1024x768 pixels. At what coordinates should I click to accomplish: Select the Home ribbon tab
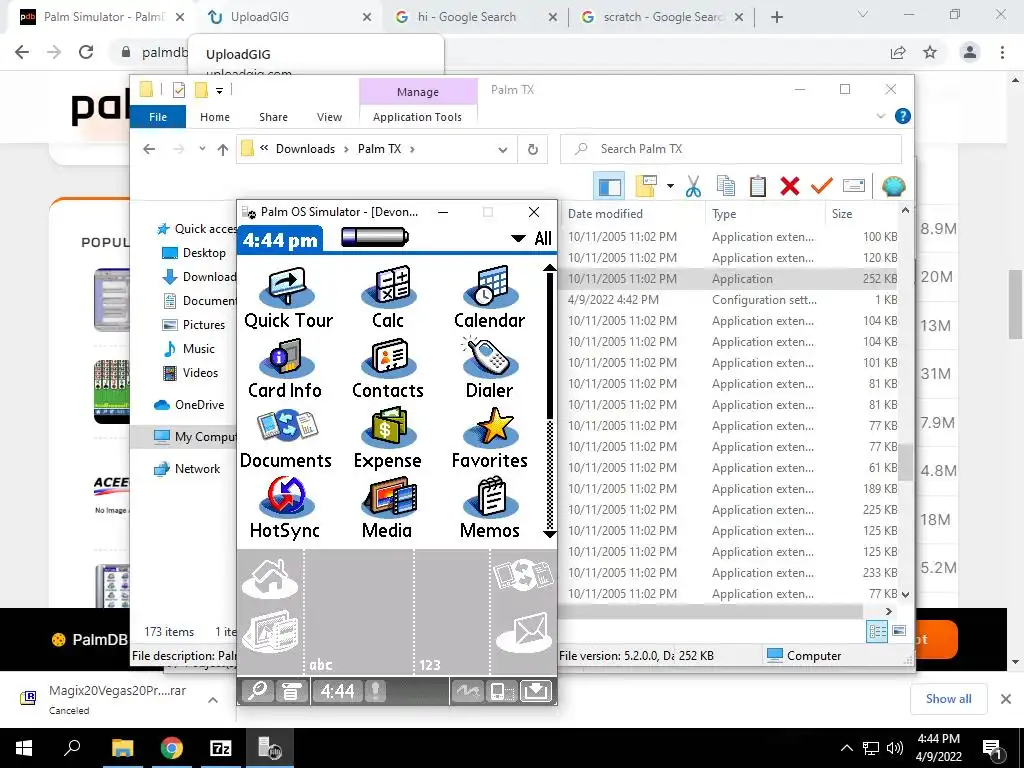(x=215, y=117)
